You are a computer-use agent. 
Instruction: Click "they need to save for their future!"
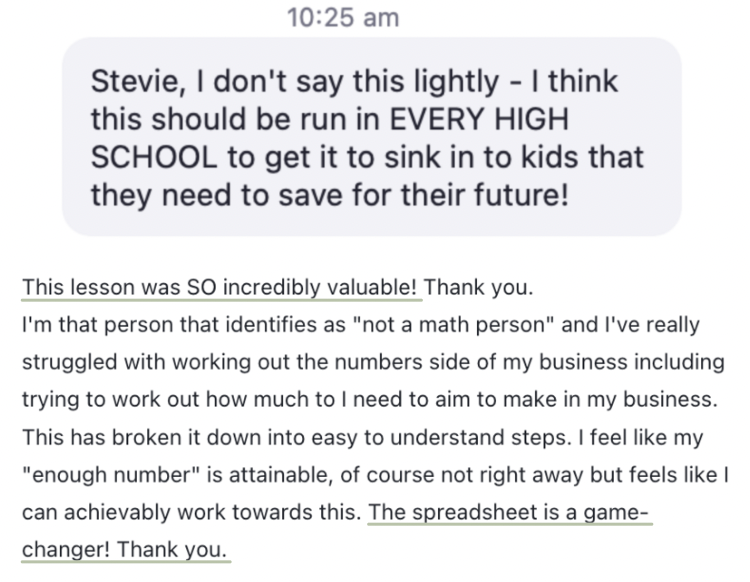329,194
